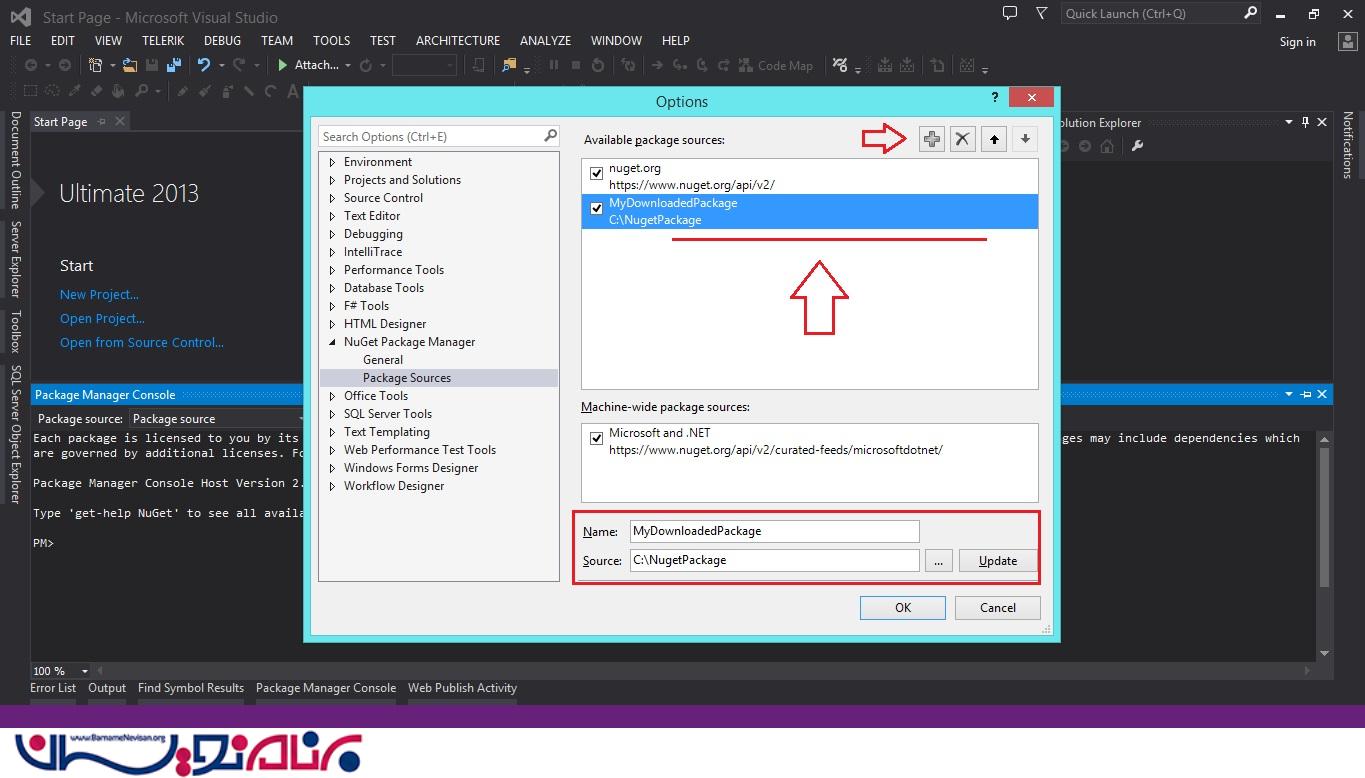
Task: Click the notifications filter flag icon
Action: pos(1042,13)
